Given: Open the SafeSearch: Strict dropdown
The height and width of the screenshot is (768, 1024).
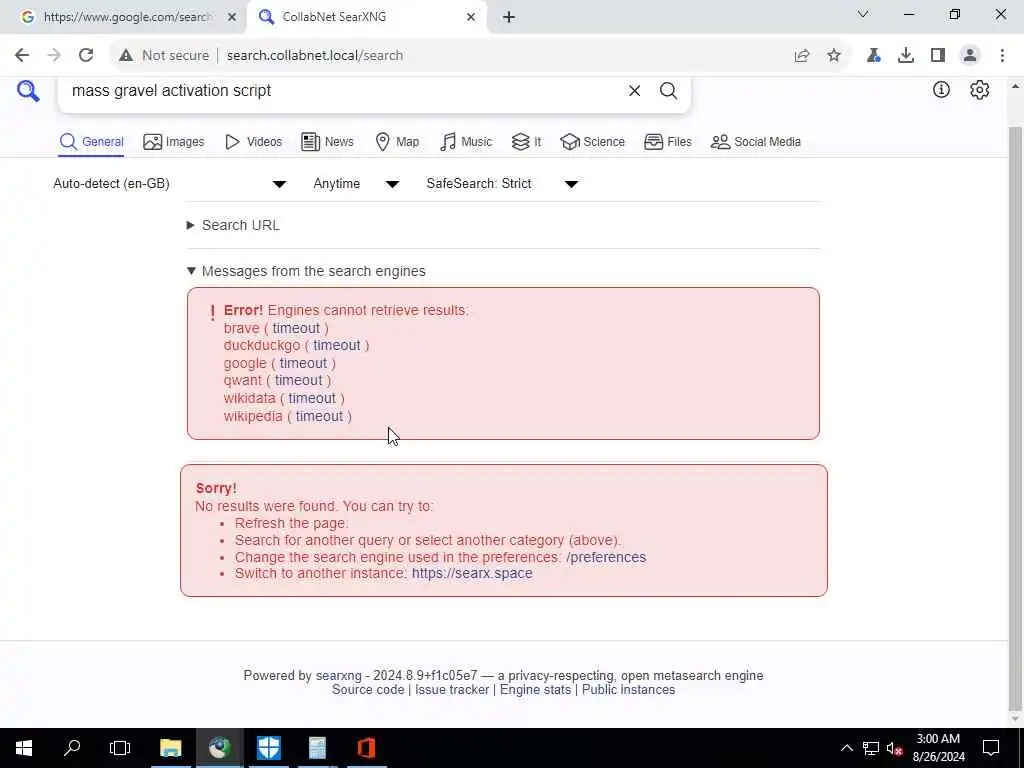Looking at the screenshot, I should click(x=502, y=184).
